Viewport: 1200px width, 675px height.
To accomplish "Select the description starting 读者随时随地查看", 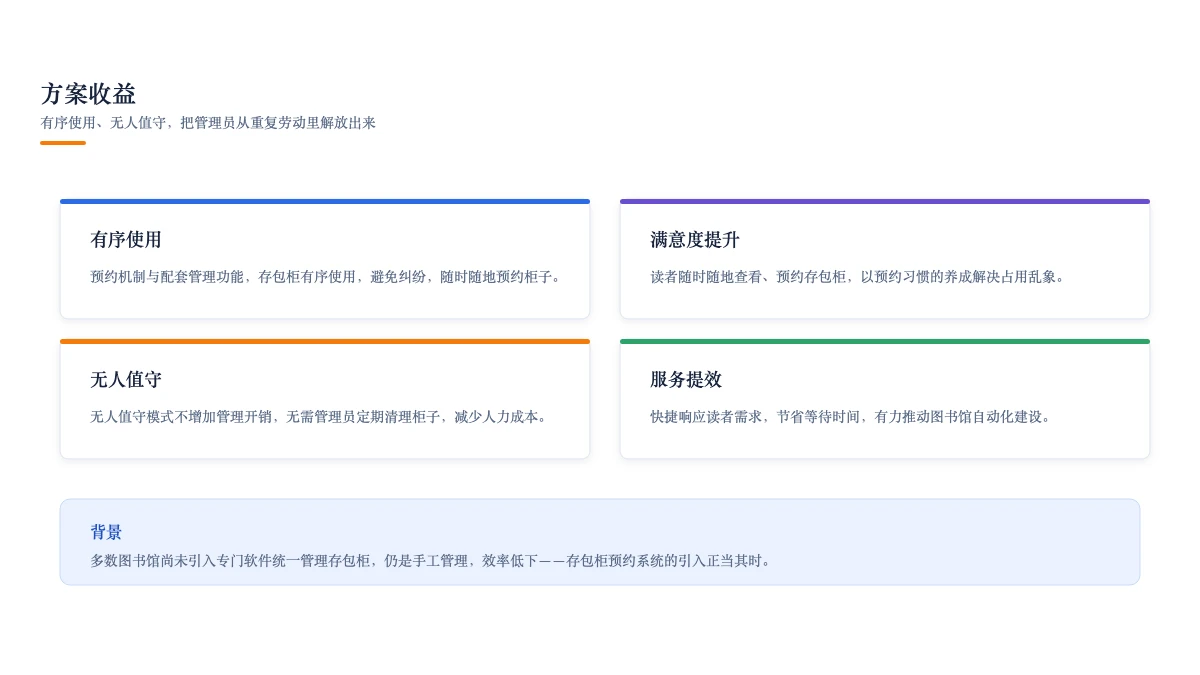I will coord(860,277).
